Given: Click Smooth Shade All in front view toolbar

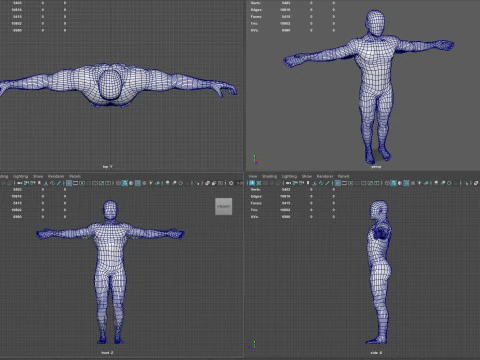Looking at the screenshot, I should [125, 183].
